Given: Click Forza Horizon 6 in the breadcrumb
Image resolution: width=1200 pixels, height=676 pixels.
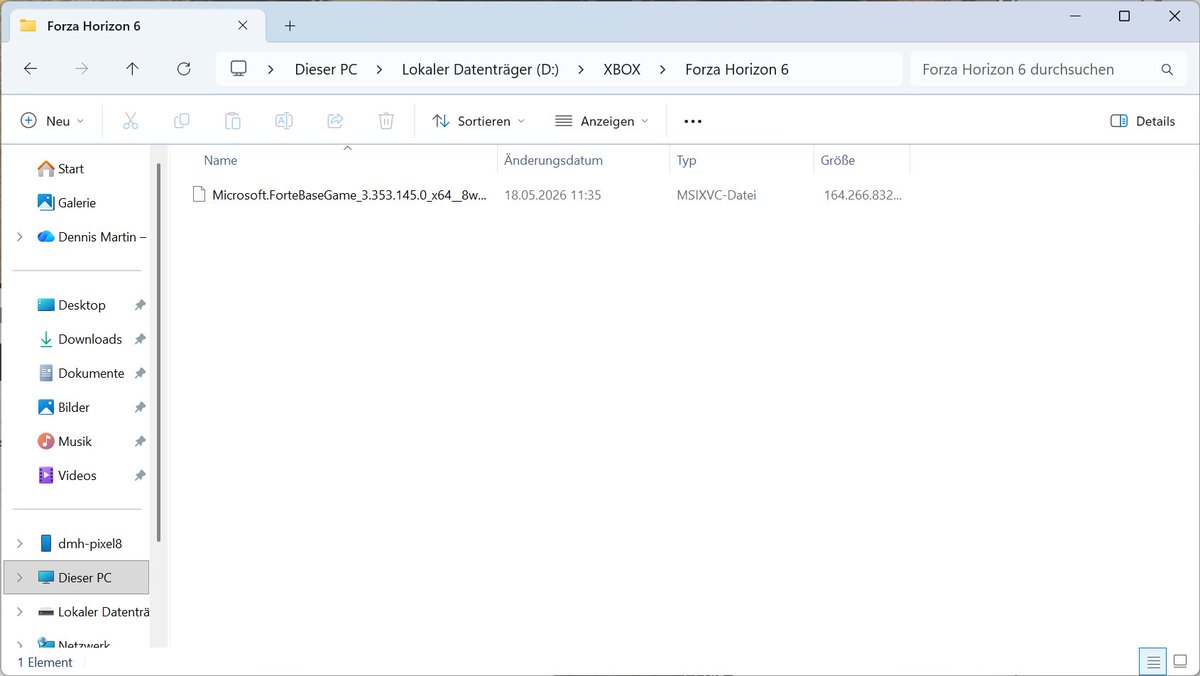Looking at the screenshot, I should click(x=737, y=69).
